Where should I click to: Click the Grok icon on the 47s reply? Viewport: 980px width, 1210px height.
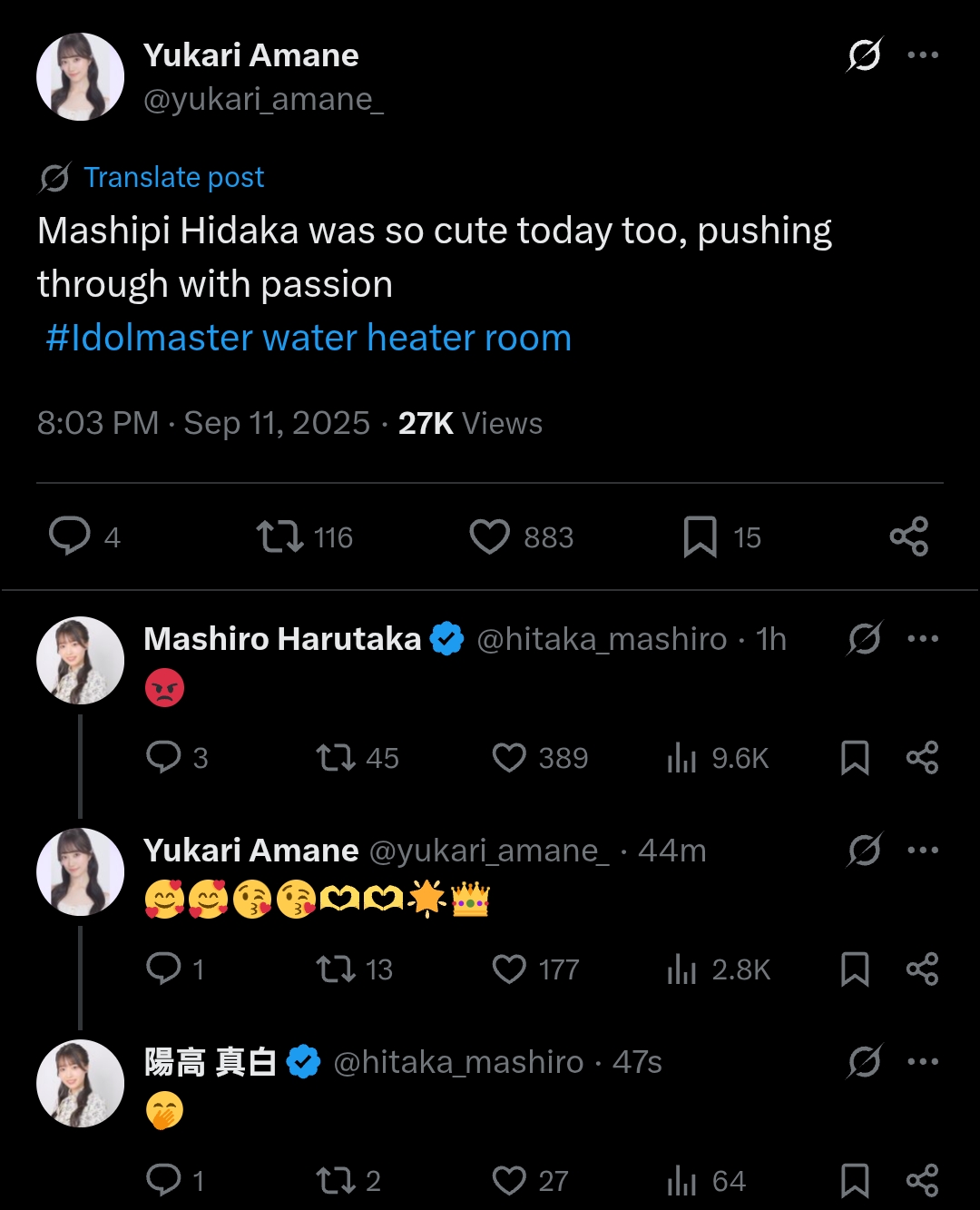tap(864, 1062)
